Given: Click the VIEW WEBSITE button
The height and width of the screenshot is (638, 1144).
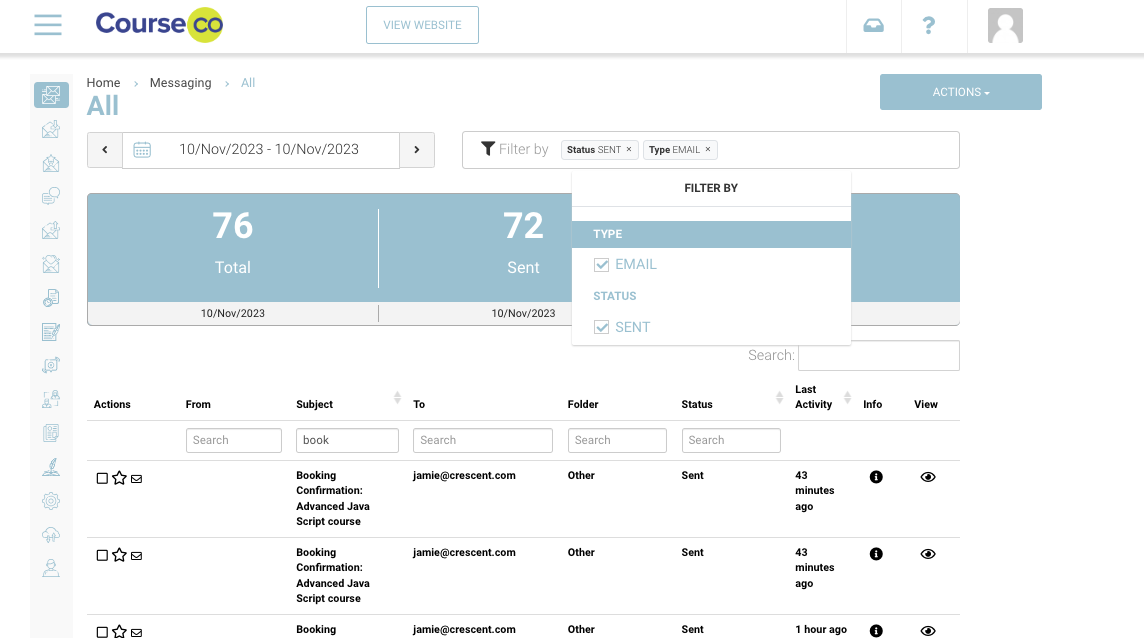Looking at the screenshot, I should (422, 25).
